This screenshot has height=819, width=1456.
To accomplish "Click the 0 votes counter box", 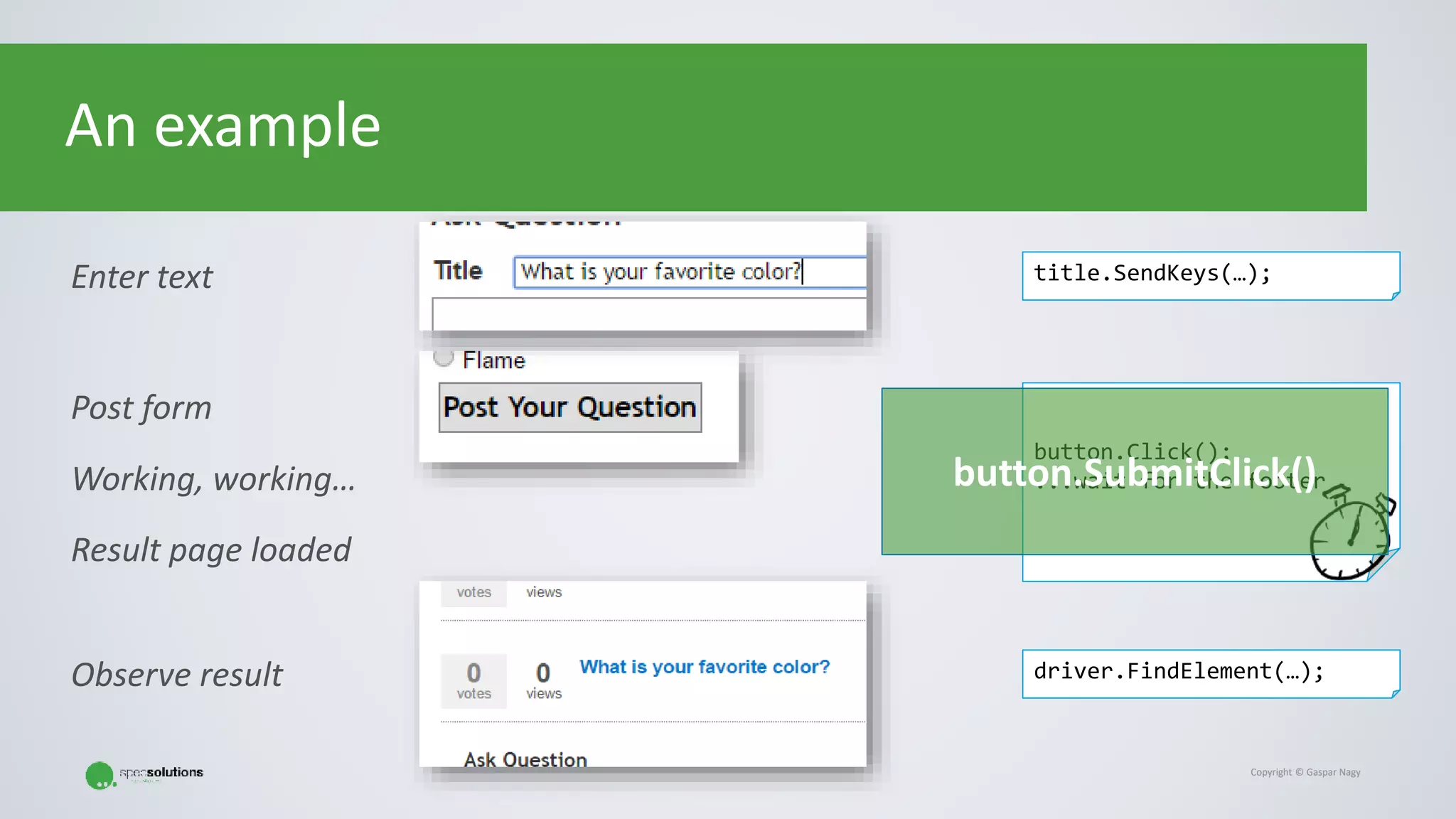I will click(x=473, y=681).
